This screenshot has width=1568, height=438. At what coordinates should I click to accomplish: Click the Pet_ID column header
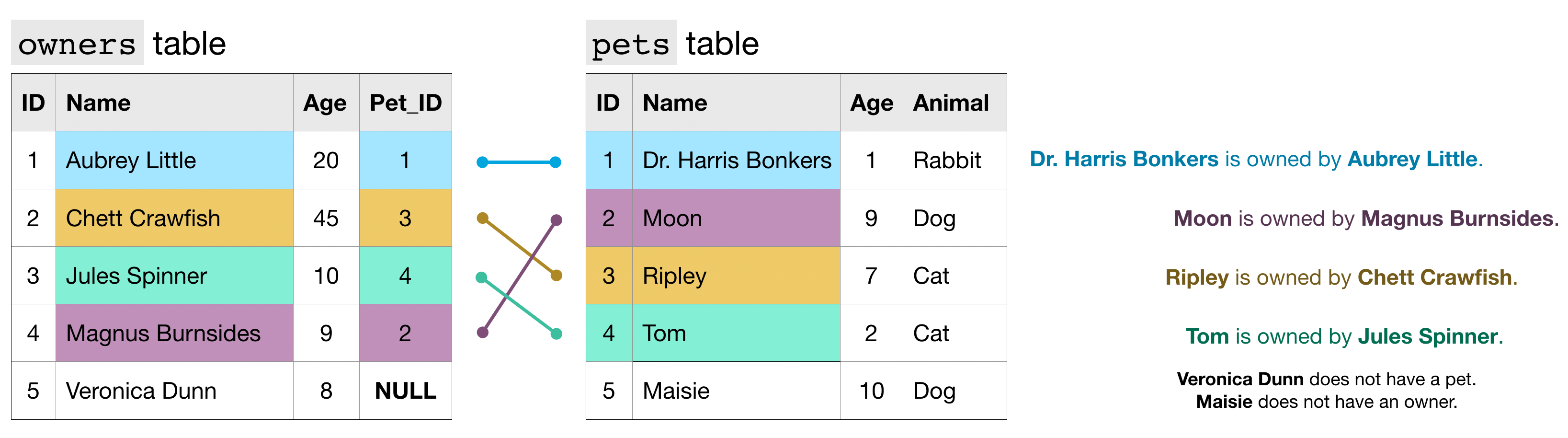(x=405, y=103)
